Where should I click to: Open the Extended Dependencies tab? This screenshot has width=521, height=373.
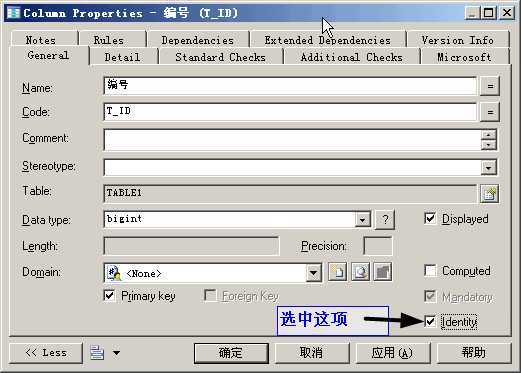pyautogui.click(x=327, y=40)
